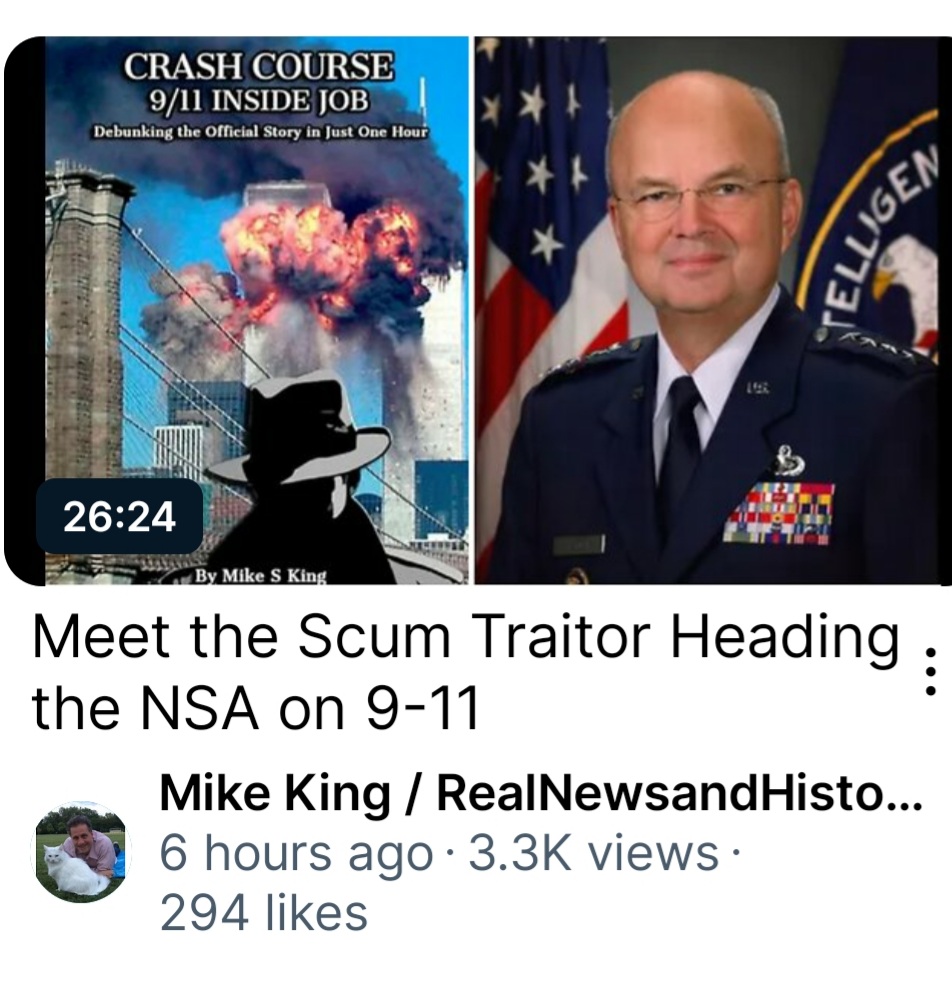Click the '294 likes' count
The image size is (952, 985).
[x=263, y=913]
